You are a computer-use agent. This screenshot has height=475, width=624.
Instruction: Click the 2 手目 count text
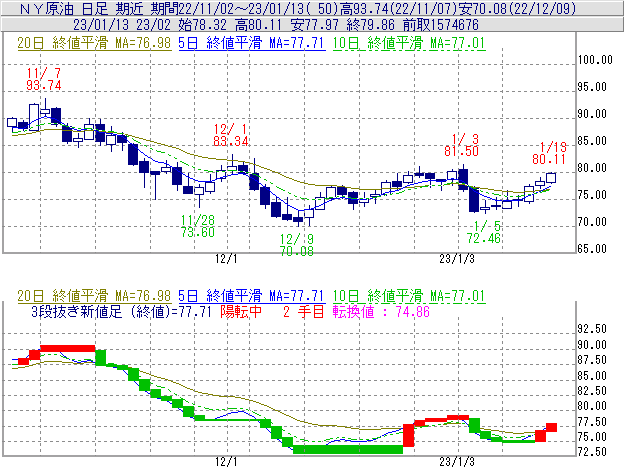[x=304, y=311]
